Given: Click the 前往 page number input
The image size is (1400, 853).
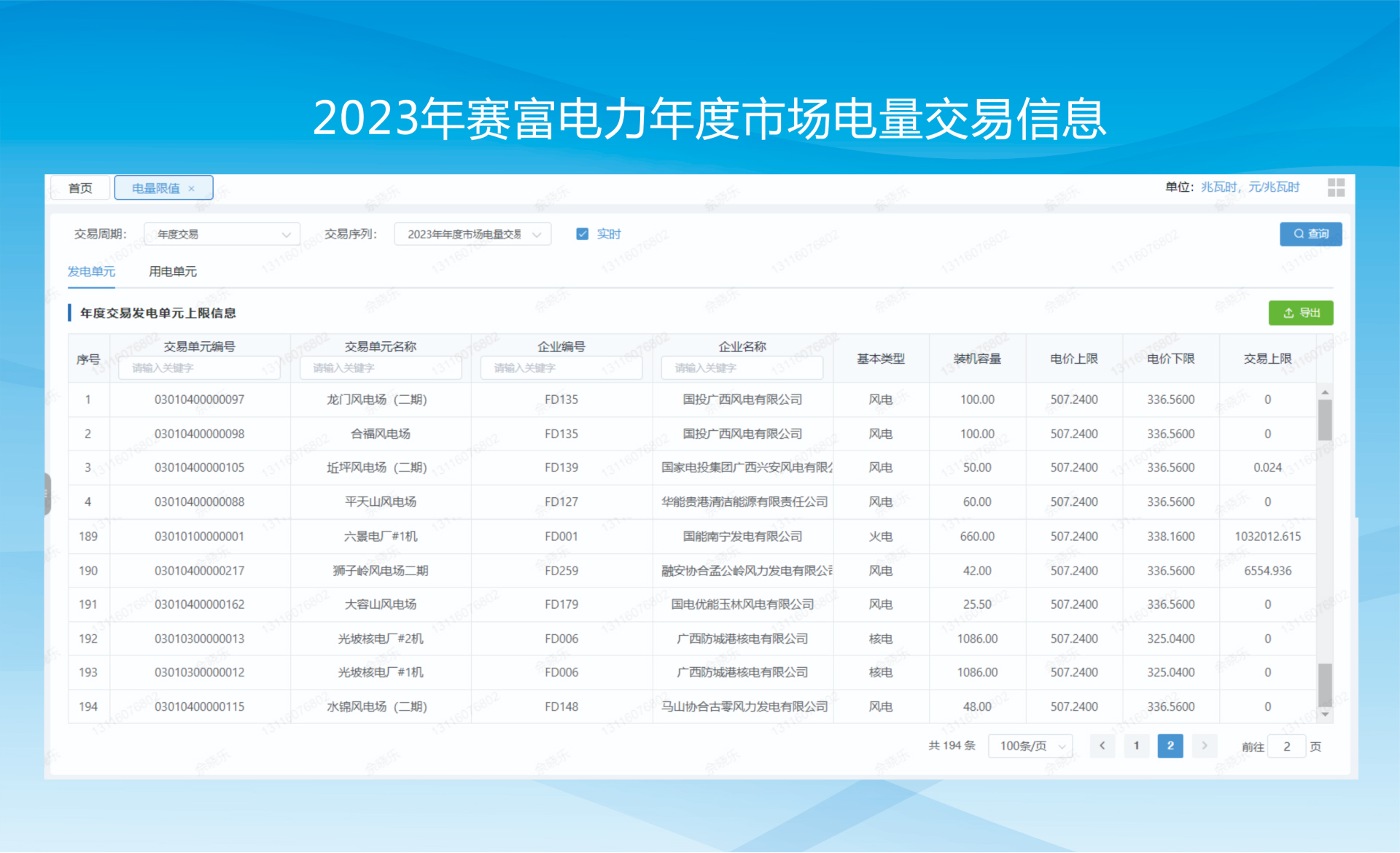Looking at the screenshot, I should pos(1286,747).
